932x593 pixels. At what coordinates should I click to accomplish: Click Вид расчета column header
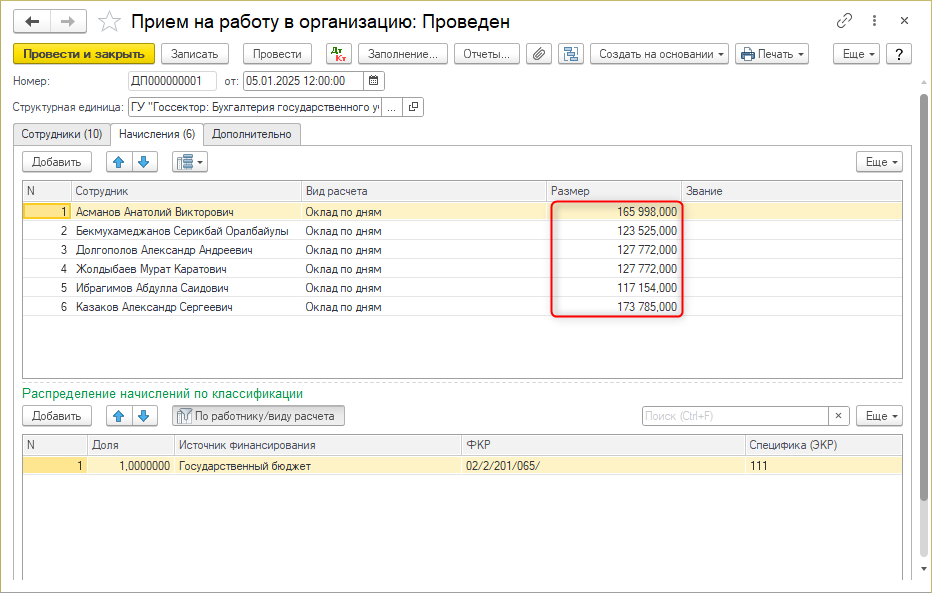pyautogui.click(x=424, y=191)
